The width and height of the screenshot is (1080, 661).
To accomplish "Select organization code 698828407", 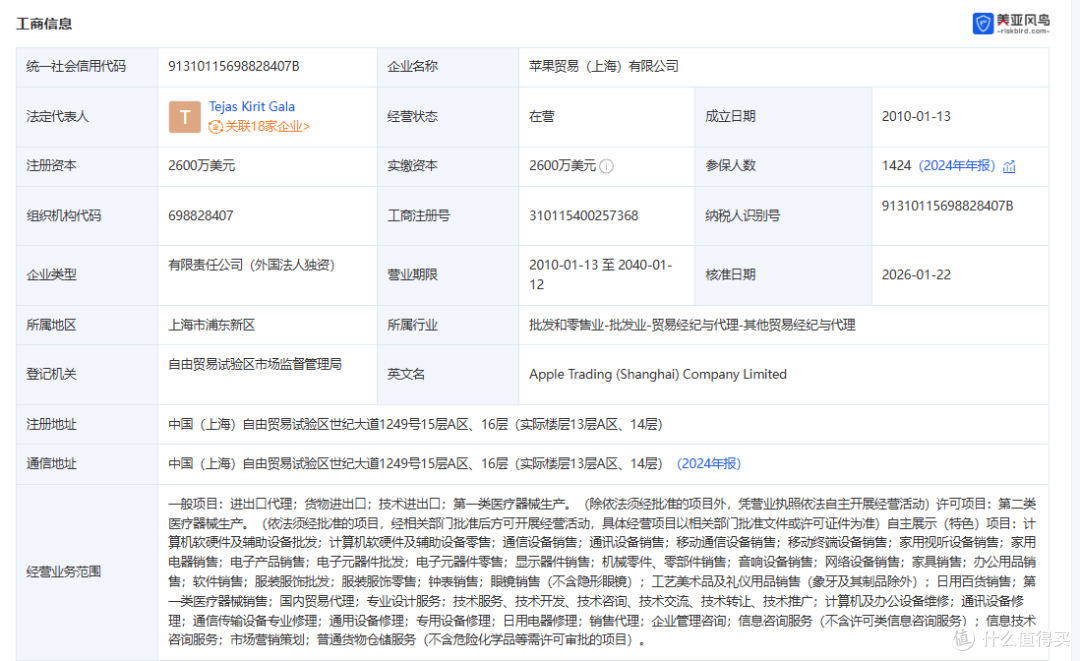I will (200, 216).
